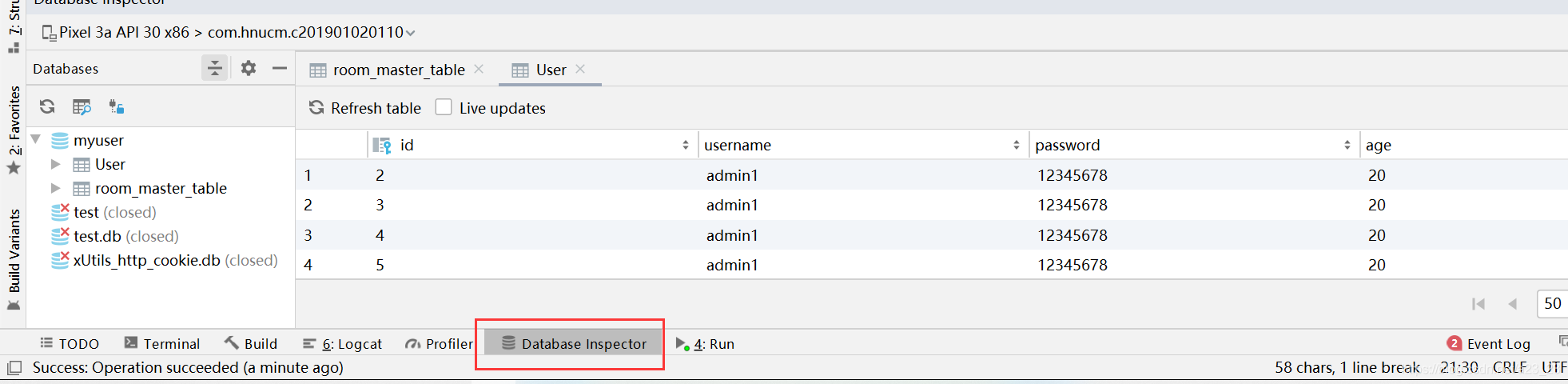Open Build Variants sidebar panel

(x=14, y=260)
